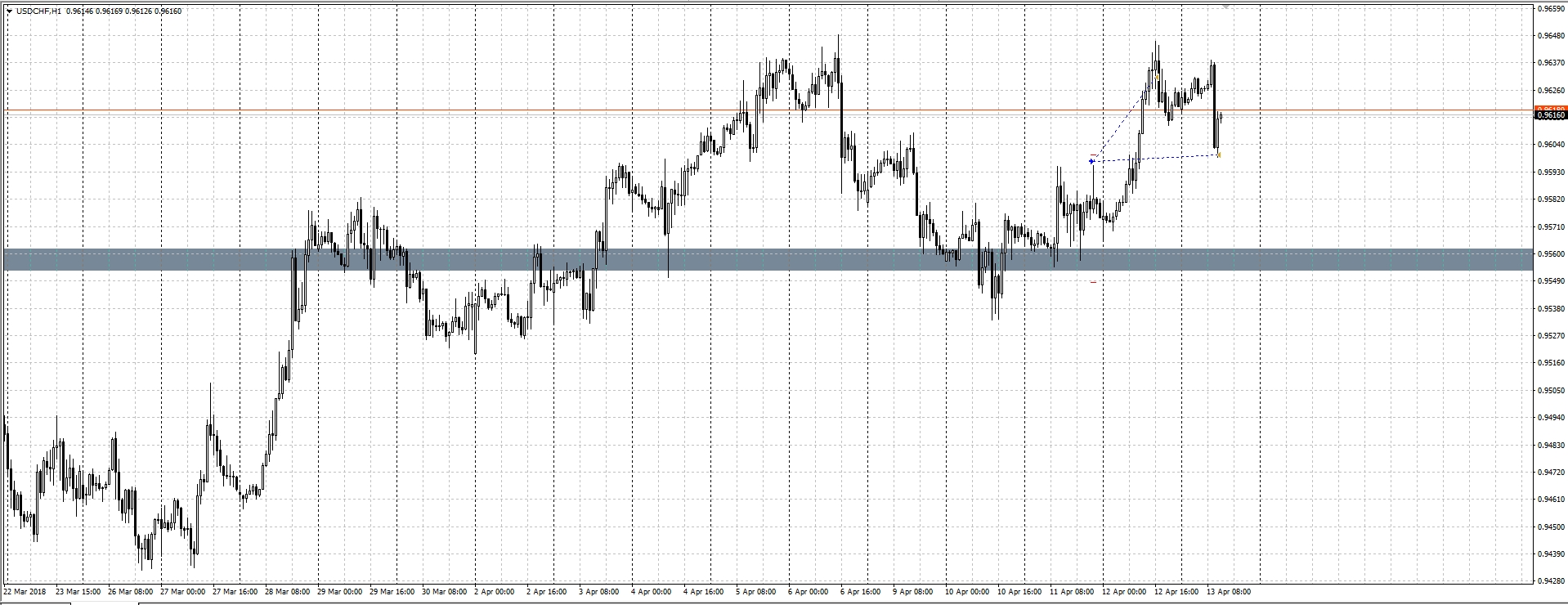Click the 29 Mar 16:00 time axis label
1568x605 pixels.
click(x=392, y=591)
